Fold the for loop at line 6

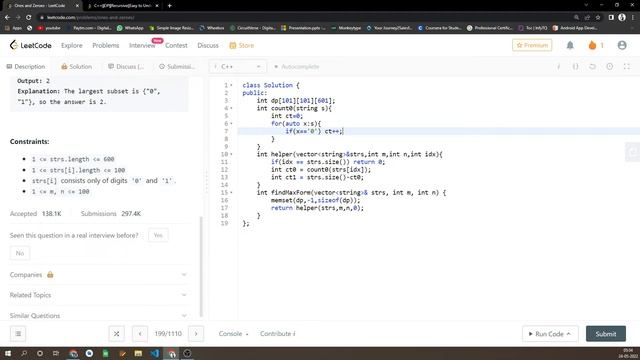click(231, 124)
